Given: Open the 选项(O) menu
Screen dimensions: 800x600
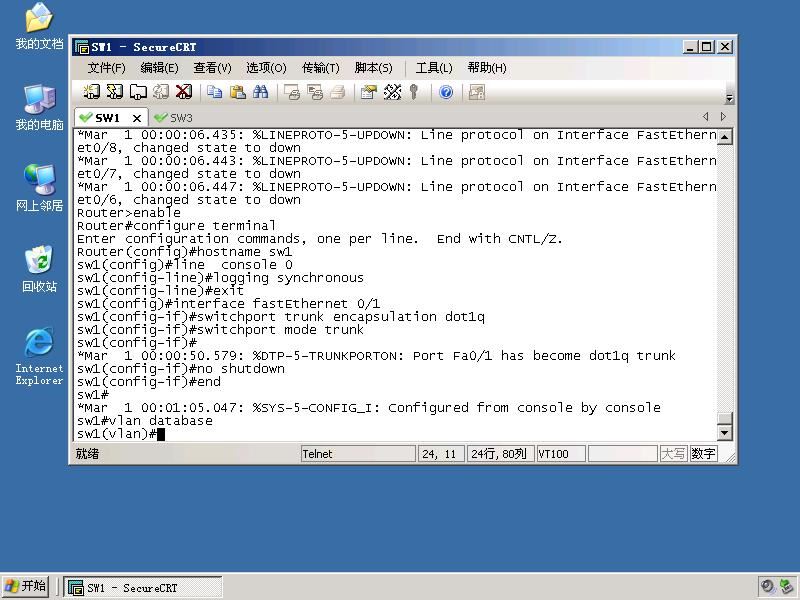Looking at the screenshot, I should 266,68.
